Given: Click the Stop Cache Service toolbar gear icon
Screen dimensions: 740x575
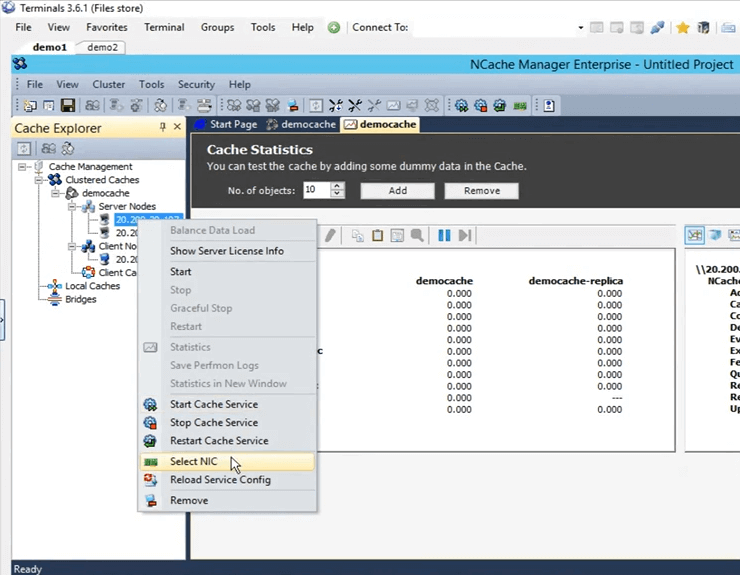Looking at the screenshot, I should [x=480, y=105].
